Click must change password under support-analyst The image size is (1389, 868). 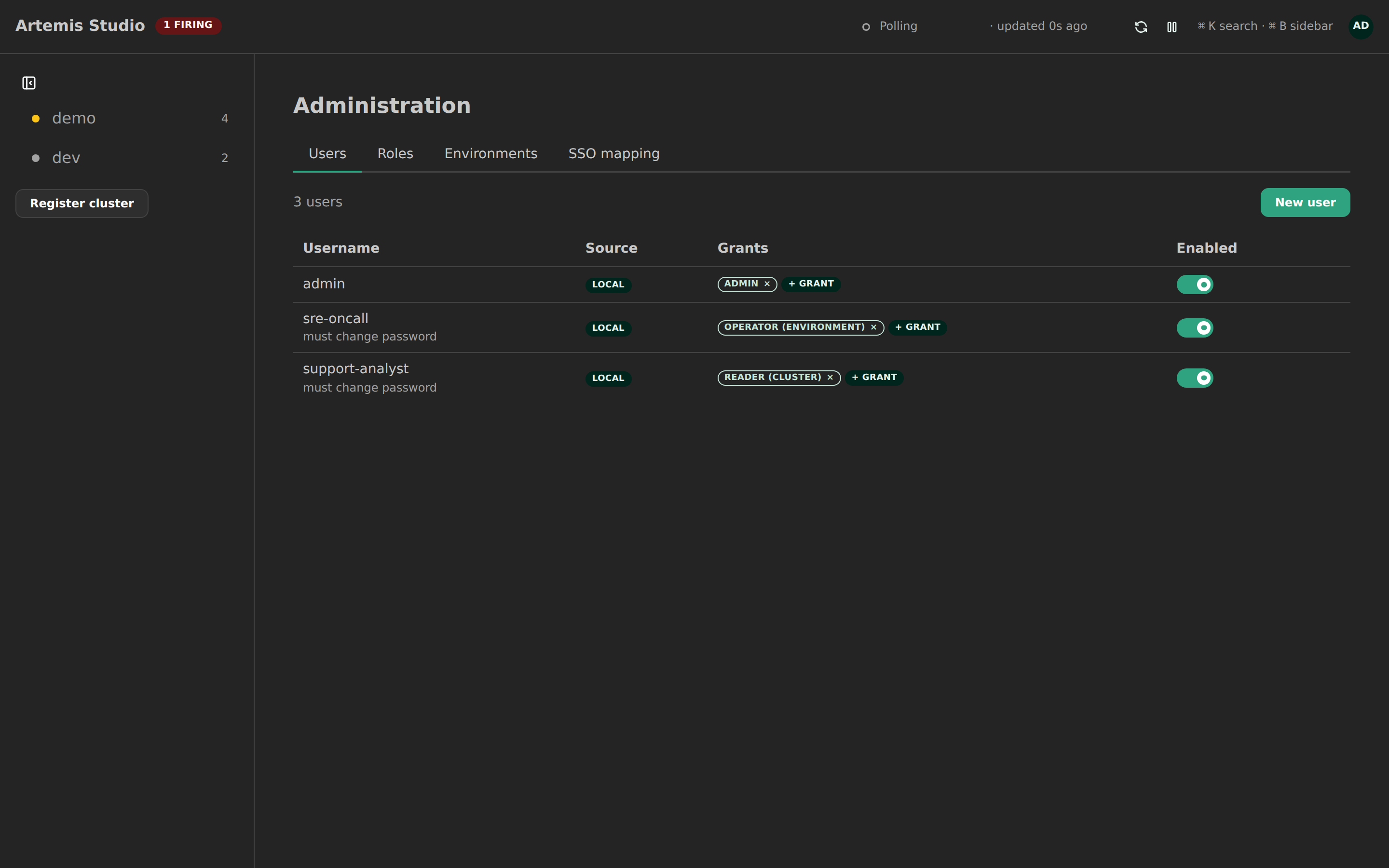click(x=369, y=388)
